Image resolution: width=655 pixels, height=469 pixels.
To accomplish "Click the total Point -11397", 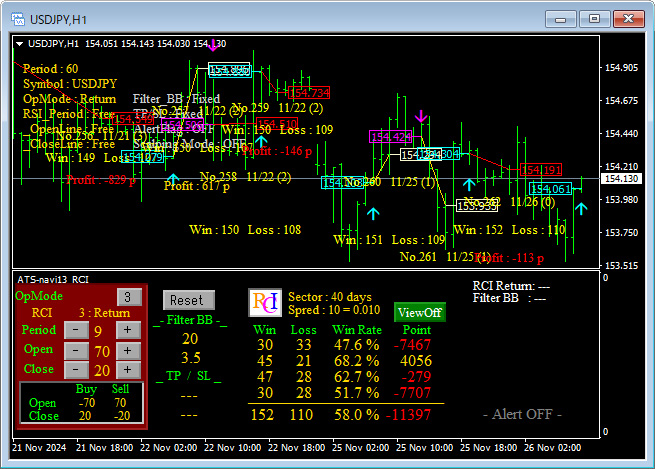I will tap(408, 415).
